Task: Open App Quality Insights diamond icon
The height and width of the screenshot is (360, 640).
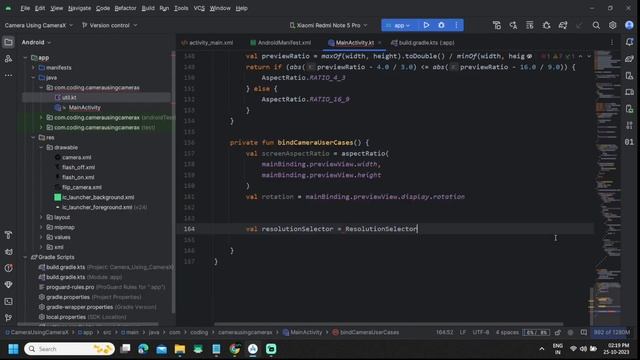Action: [8, 284]
